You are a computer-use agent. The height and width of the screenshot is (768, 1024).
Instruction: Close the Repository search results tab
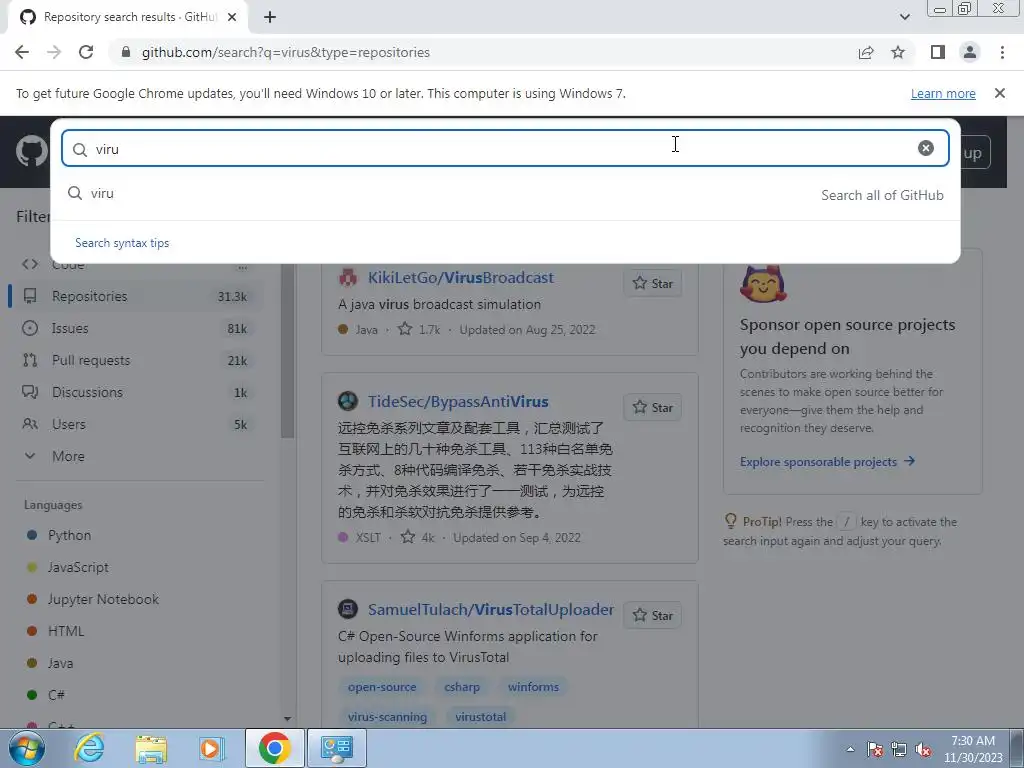pyautogui.click(x=232, y=17)
